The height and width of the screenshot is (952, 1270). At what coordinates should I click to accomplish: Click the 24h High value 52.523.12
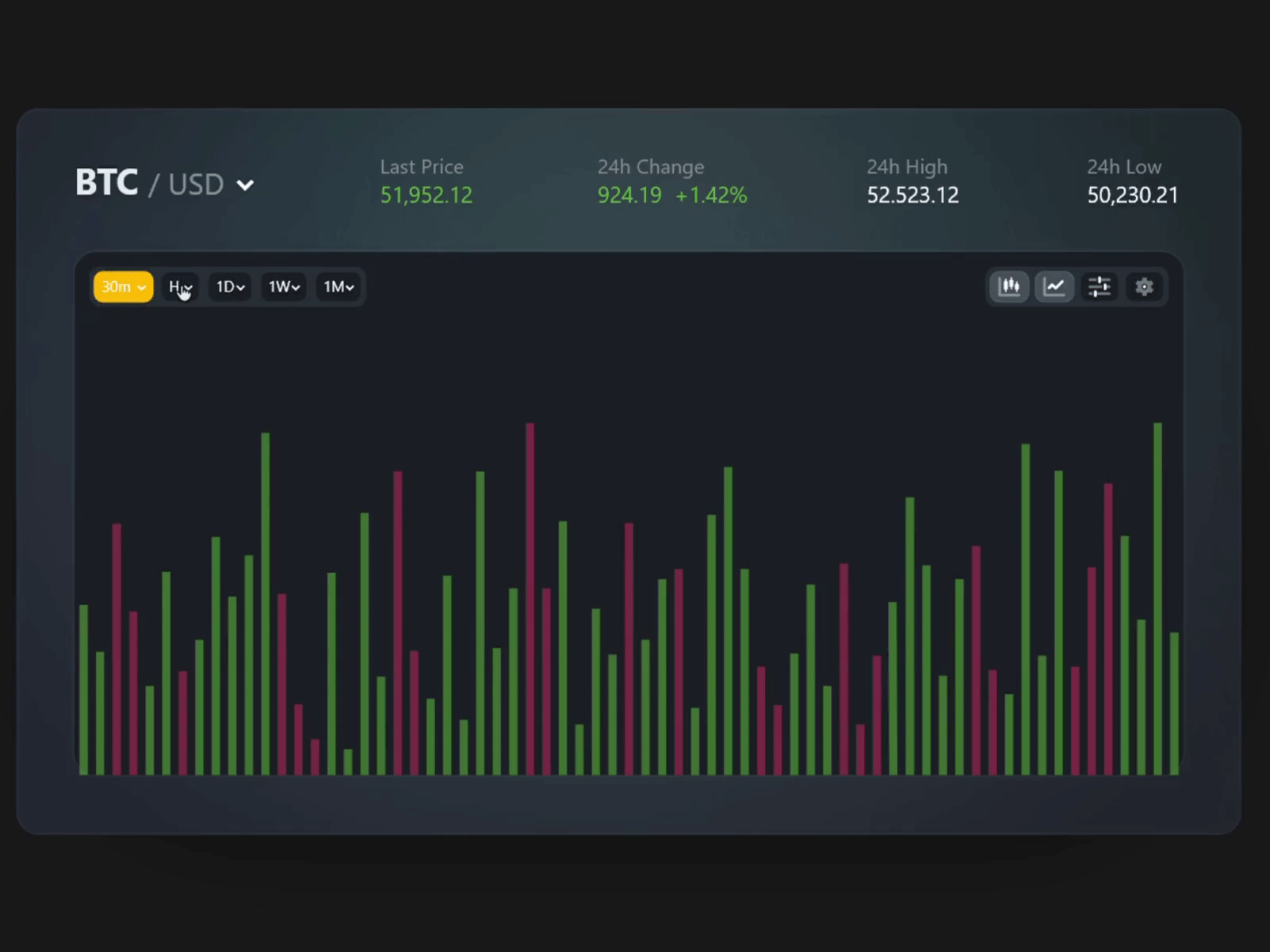[913, 195]
